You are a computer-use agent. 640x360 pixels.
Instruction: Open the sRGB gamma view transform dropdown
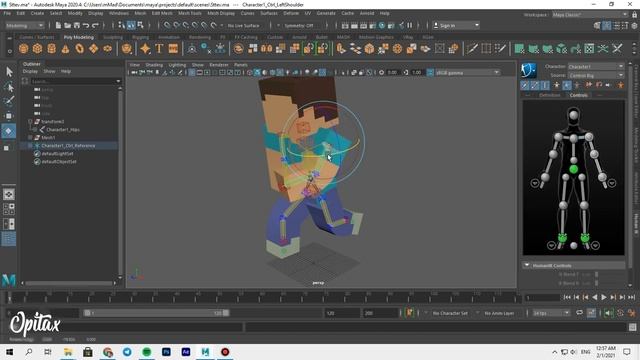pos(468,73)
